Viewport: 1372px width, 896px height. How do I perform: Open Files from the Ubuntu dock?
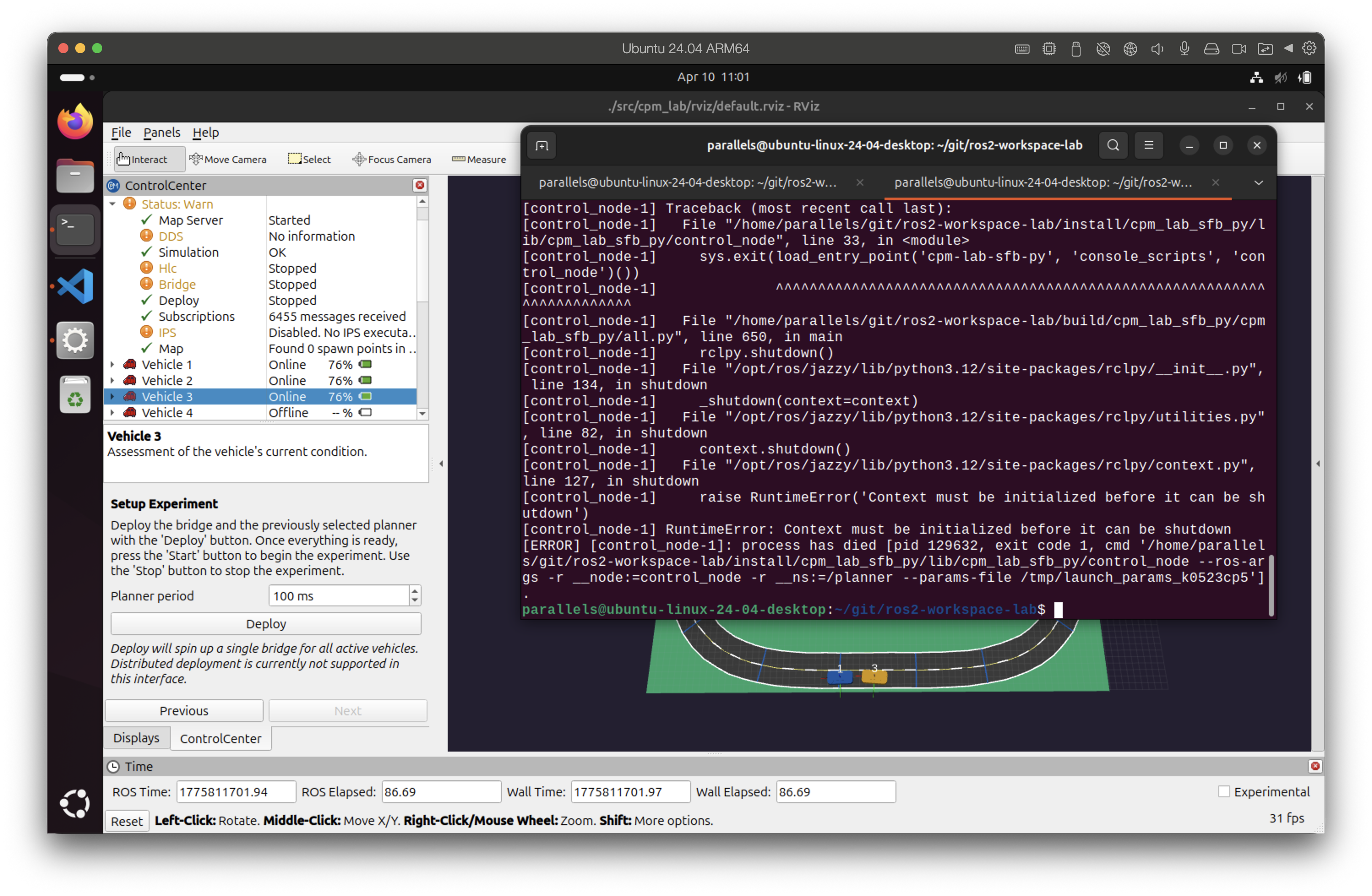pos(76,176)
